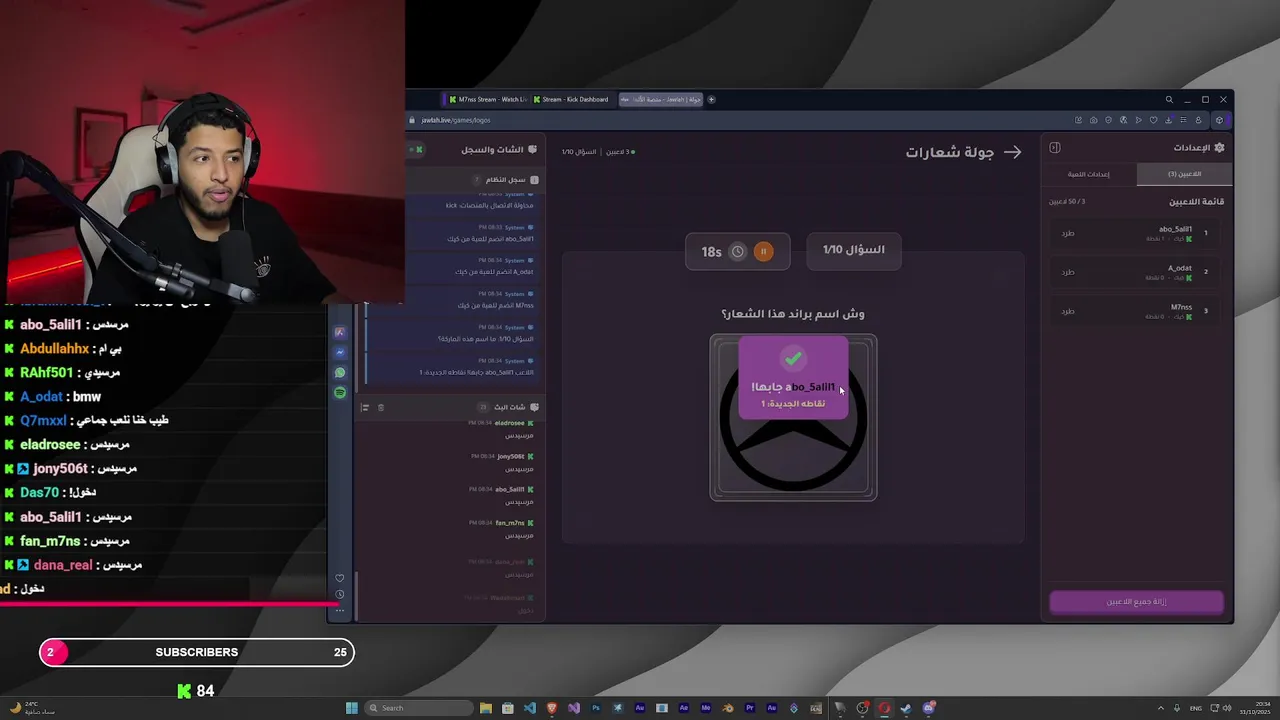The width and height of the screenshot is (1280, 720).
Task: Open the Spotify icon in browser sidebar
Action: [x=340, y=393]
